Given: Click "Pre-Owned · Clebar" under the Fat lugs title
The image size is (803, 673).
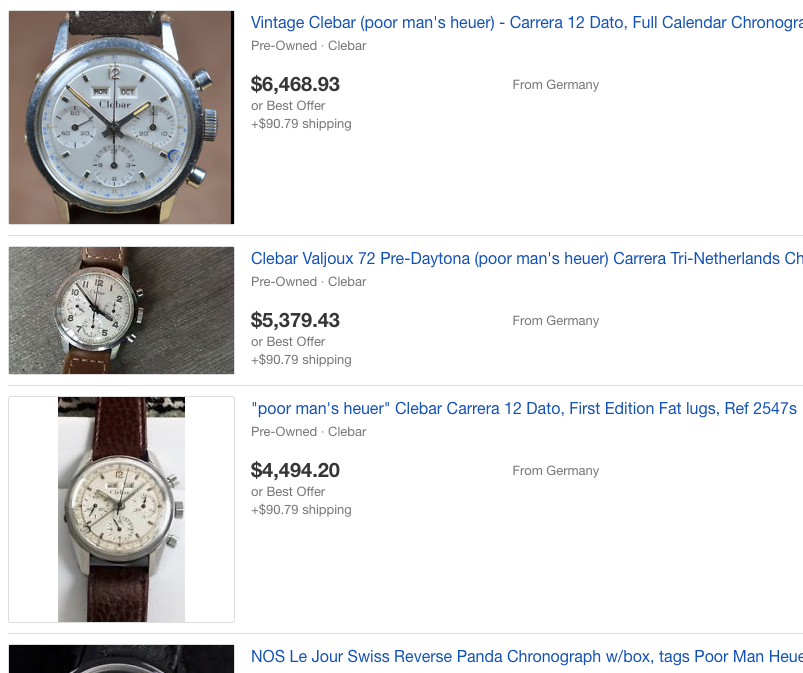Looking at the screenshot, I should click(x=308, y=432).
